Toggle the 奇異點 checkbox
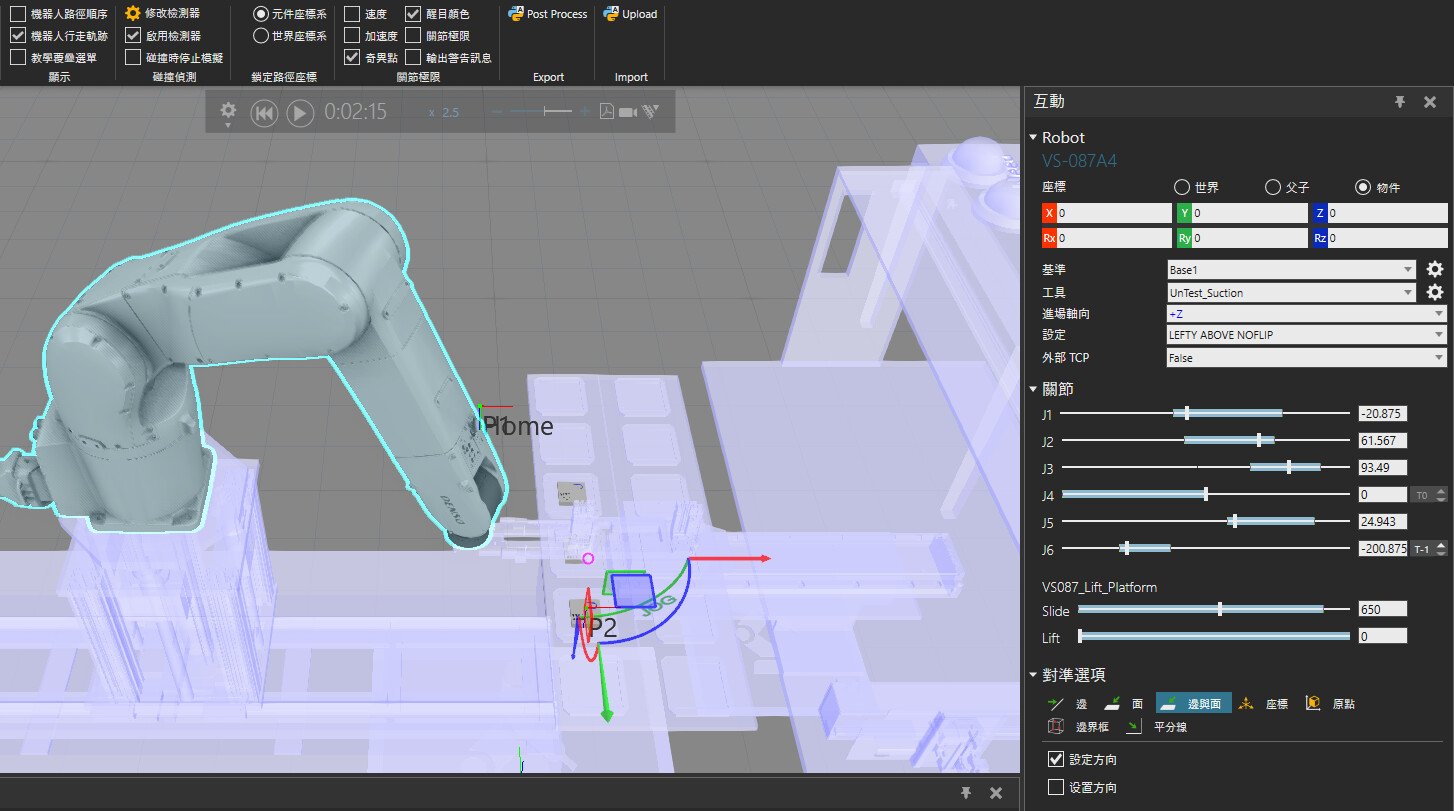 [x=352, y=58]
